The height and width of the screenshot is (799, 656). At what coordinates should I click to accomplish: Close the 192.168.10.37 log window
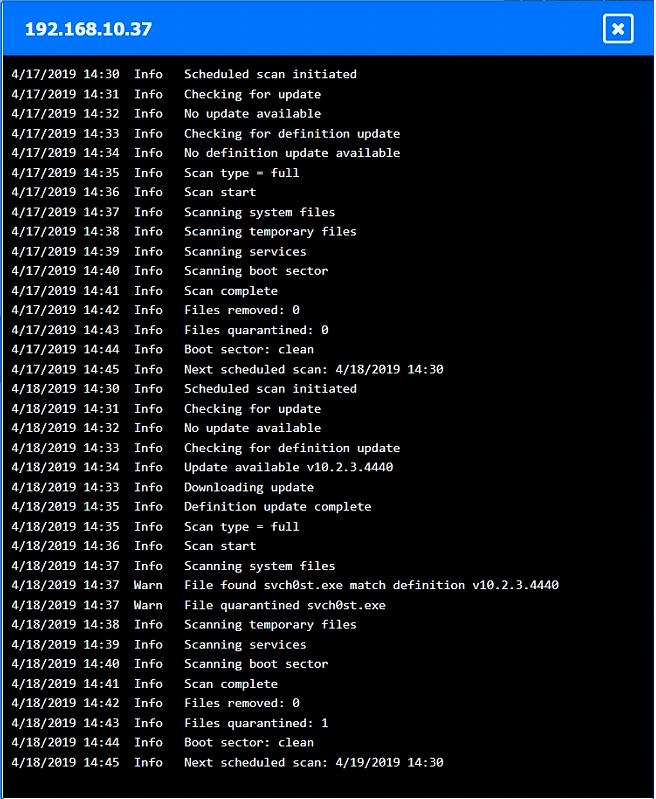pyautogui.click(x=618, y=29)
